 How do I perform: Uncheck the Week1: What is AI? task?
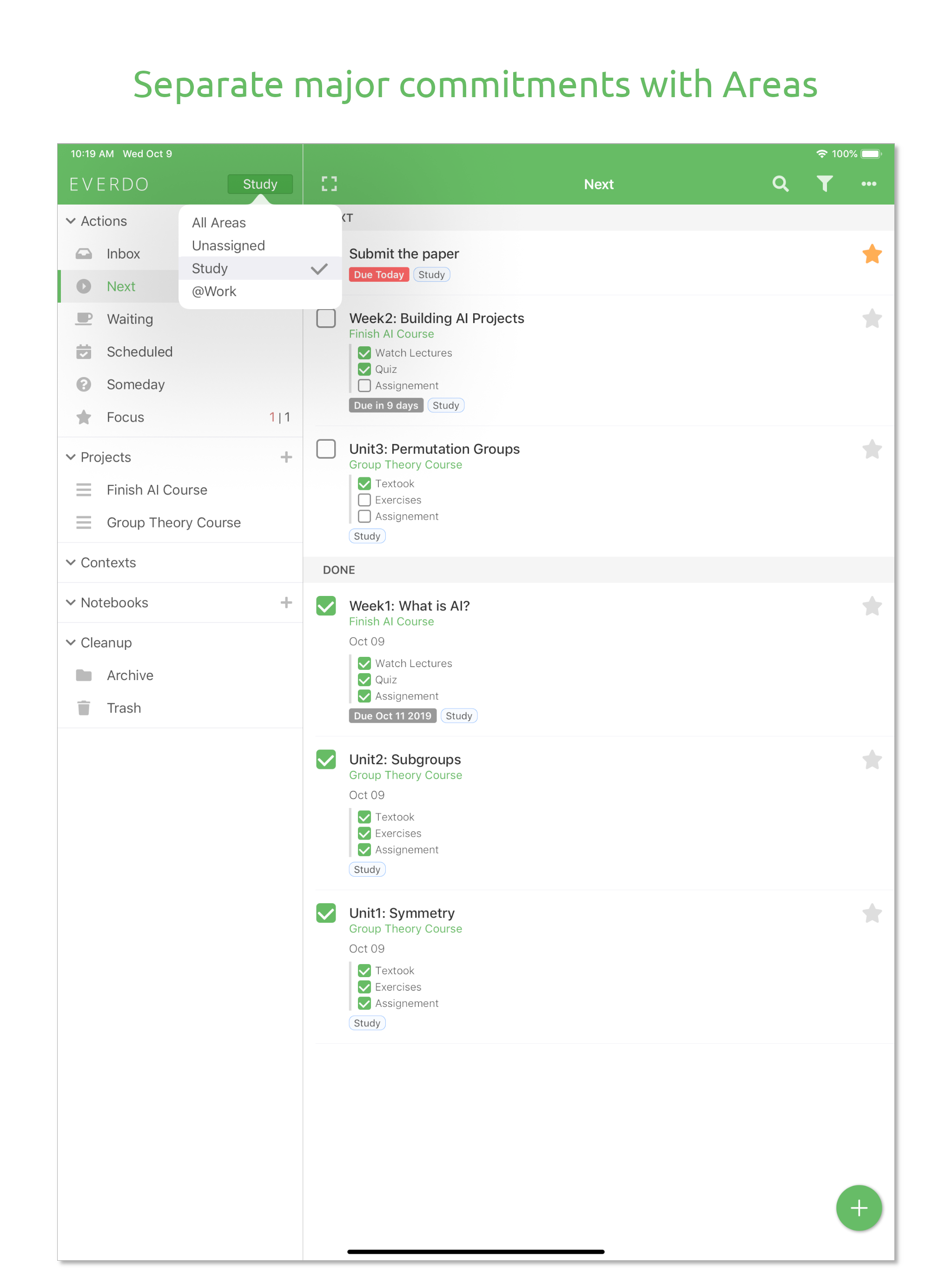326,606
